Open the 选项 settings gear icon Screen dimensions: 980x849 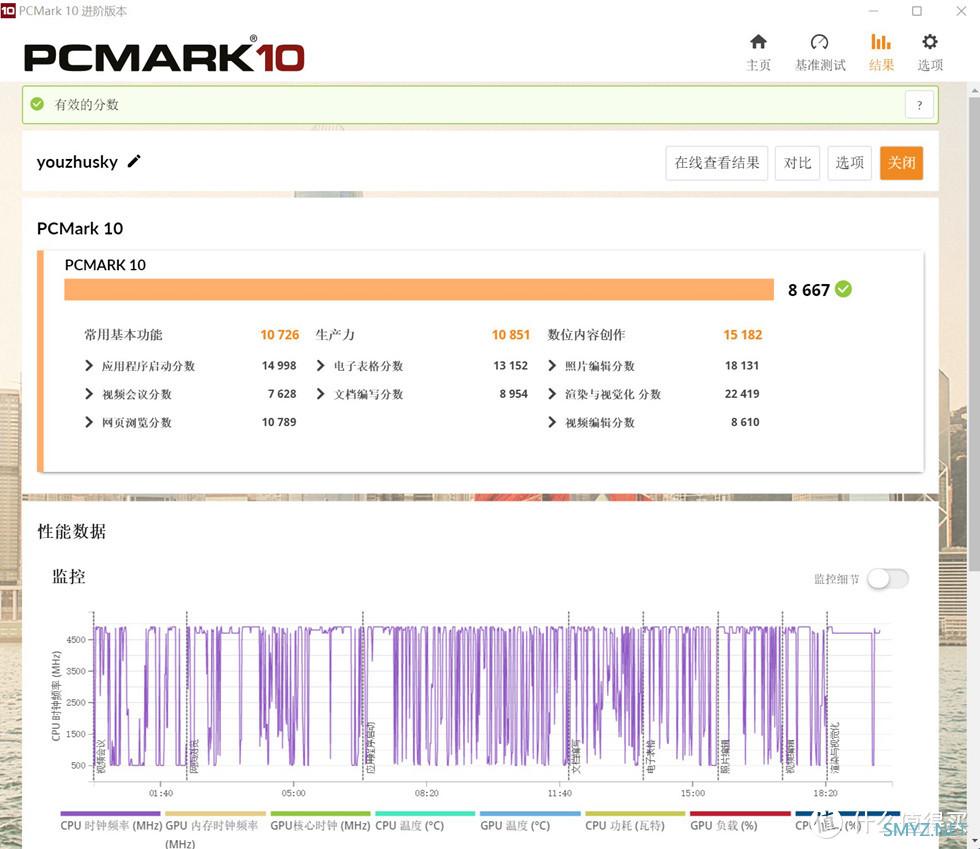coord(929,42)
